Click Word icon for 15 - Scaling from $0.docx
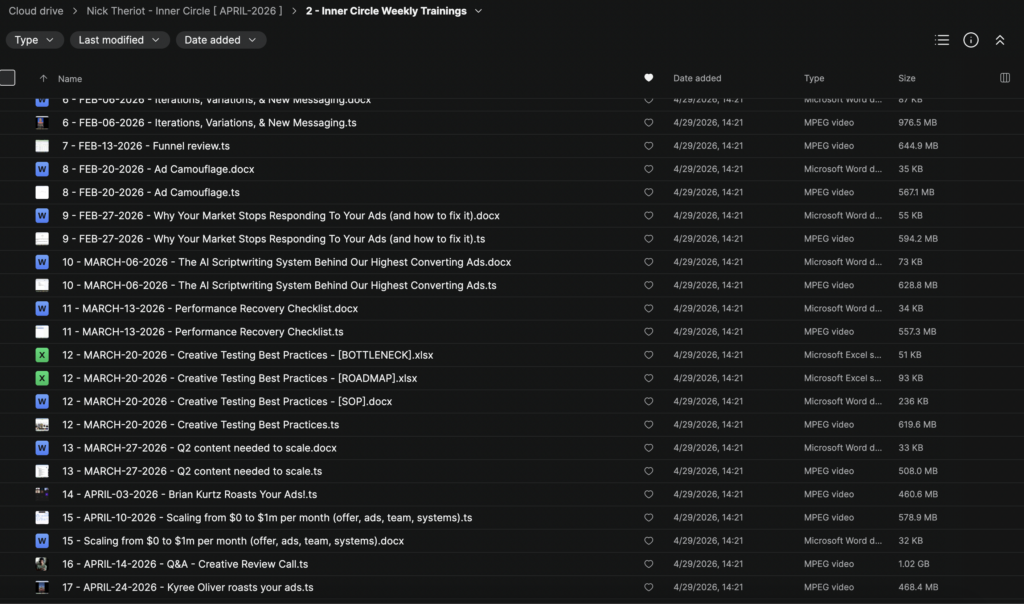This screenshot has width=1024, height=604. [x=42, y=541]
